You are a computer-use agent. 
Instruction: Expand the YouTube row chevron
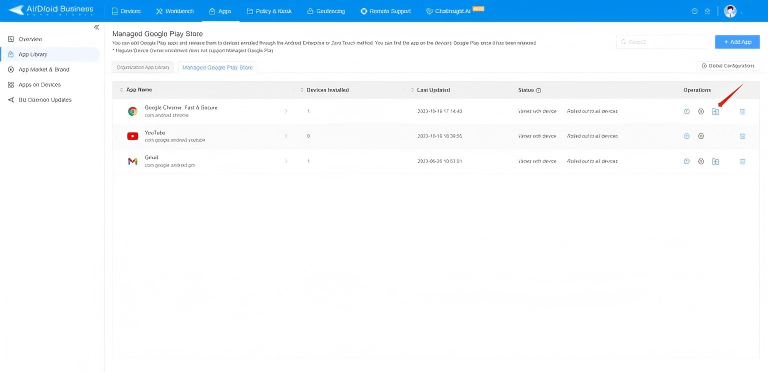coord(286,136)
